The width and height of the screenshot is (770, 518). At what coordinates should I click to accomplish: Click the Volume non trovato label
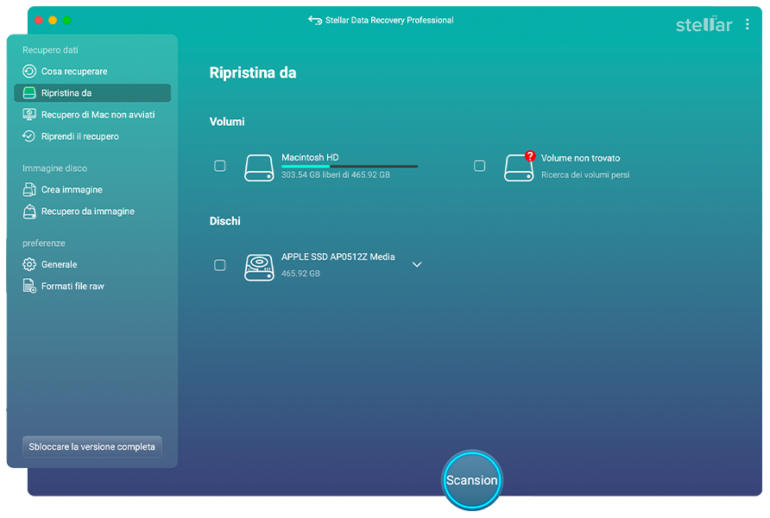580,158
